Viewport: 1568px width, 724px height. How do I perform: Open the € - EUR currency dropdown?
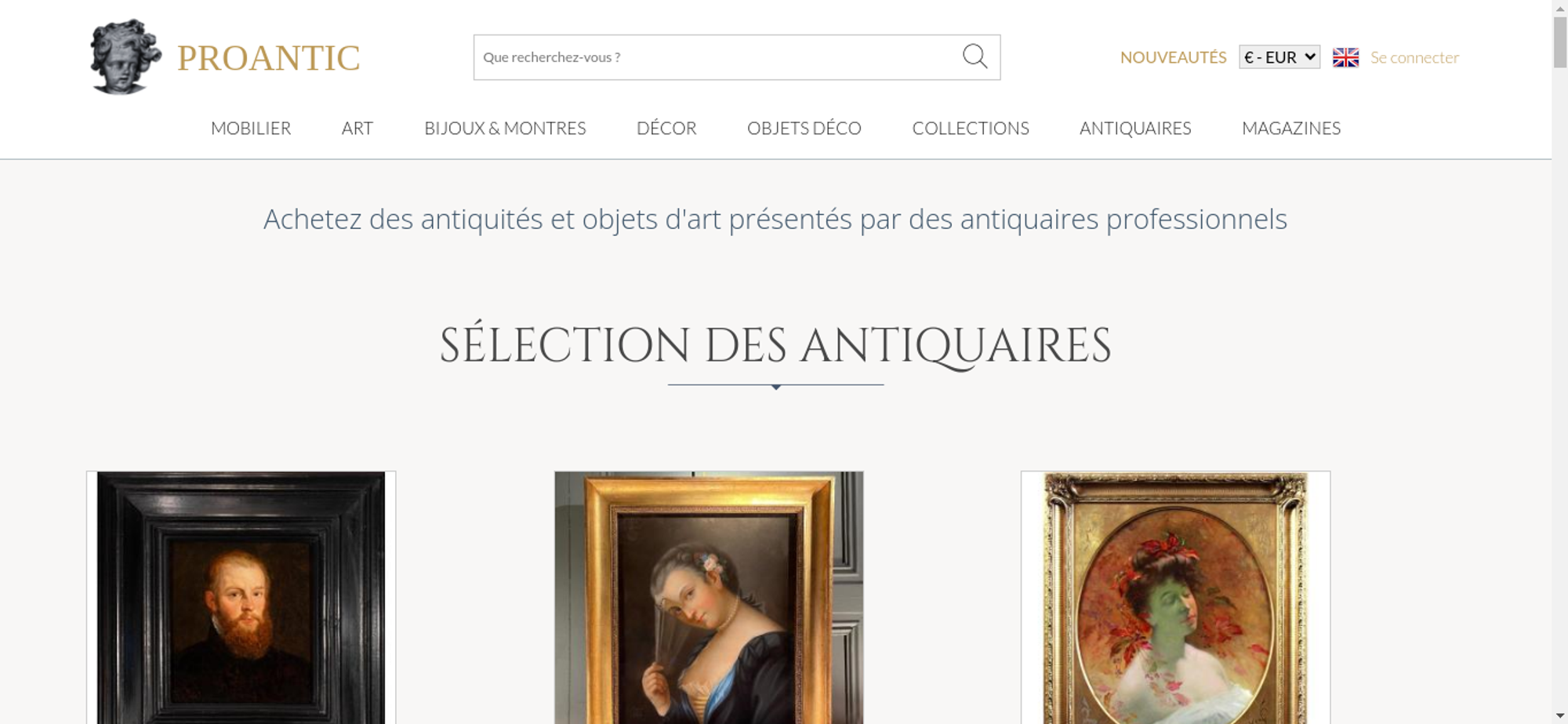pos(1279,57)
